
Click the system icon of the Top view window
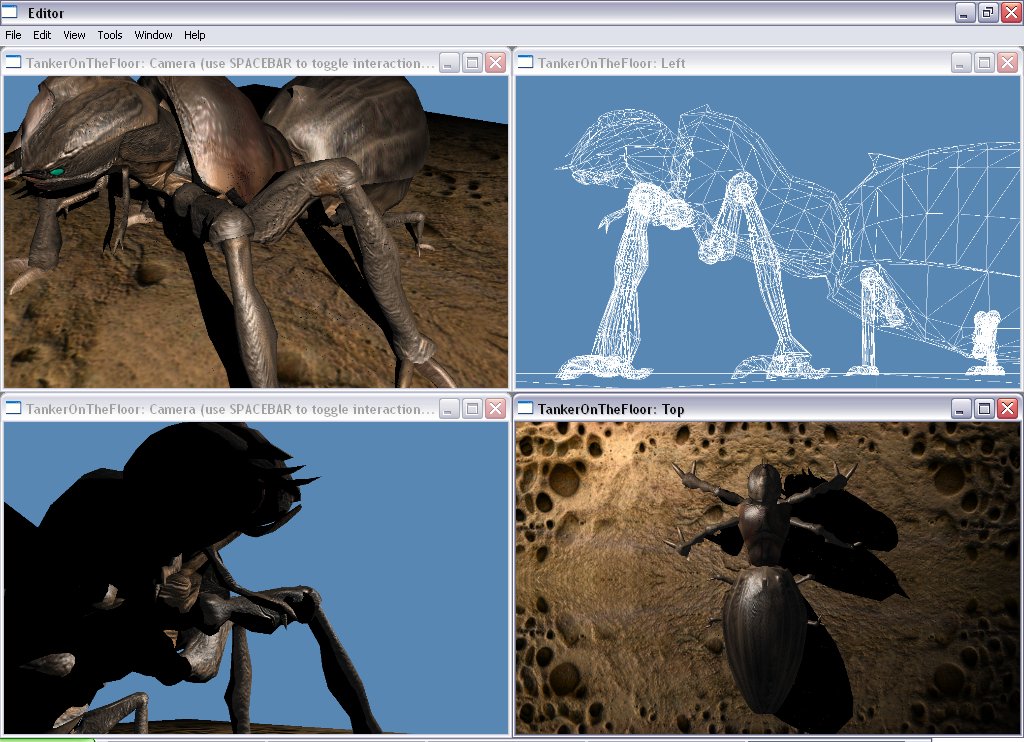coord(525,409)
